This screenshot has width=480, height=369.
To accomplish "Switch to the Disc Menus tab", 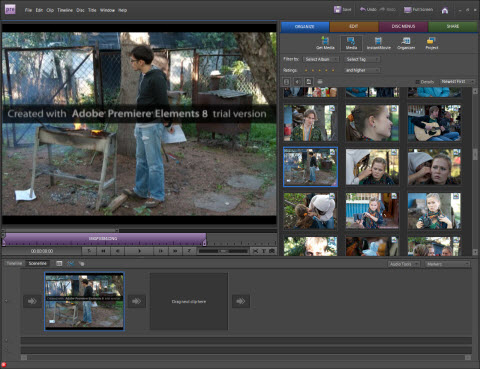I will point(403,26).
